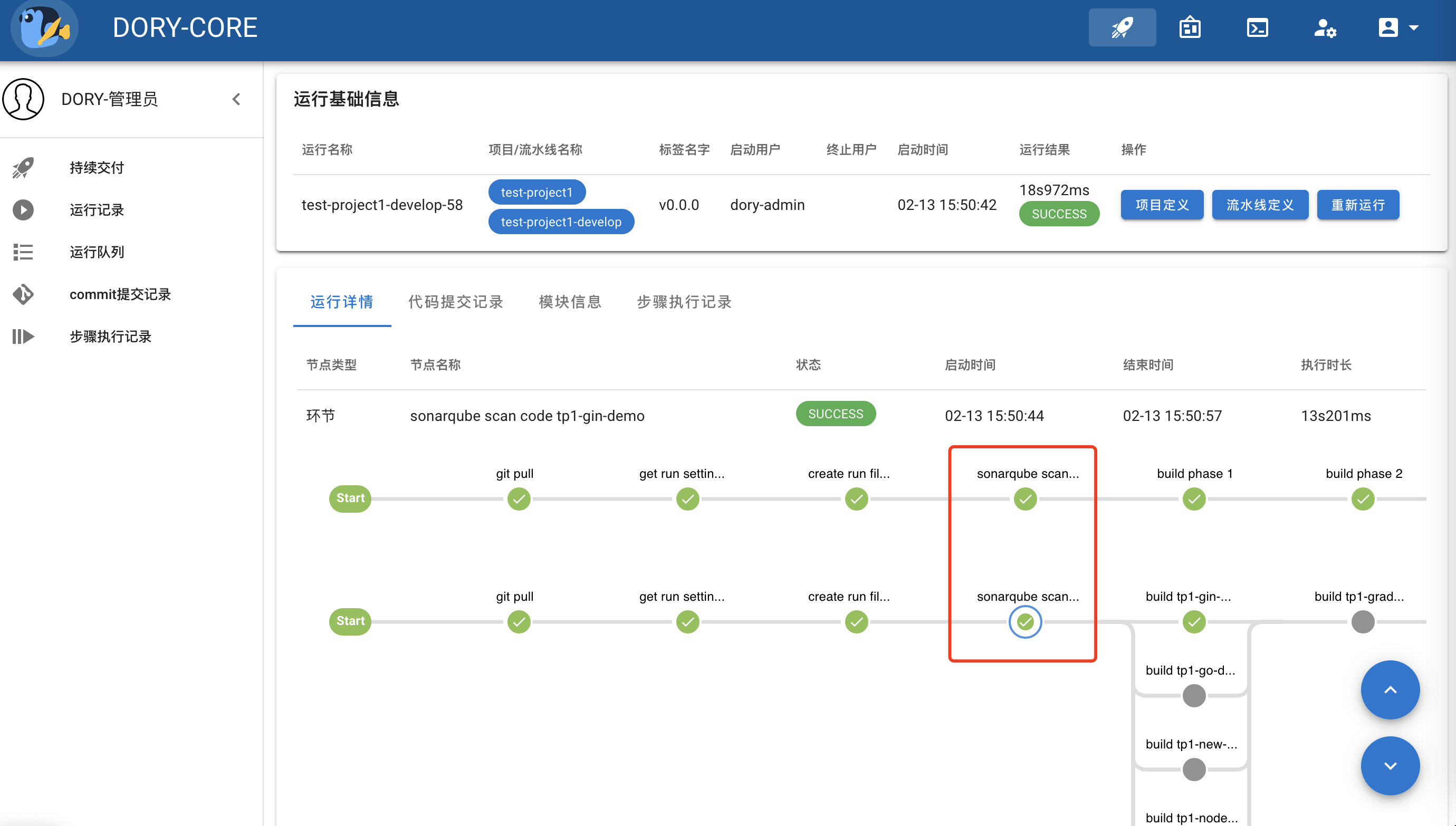Open the terminal icon in the top navbar
The height and width of the screenshot is (826, 1456).
(x=1258, y=27)
